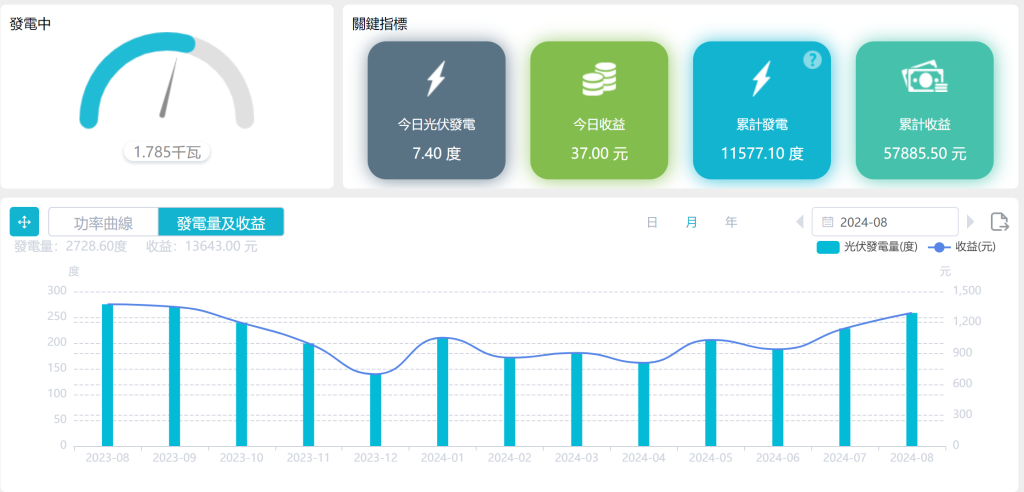The width and height of the screenshot is (1024, 492).
Task: Toggle 收益(元) legend series
Action: [962, 247]
